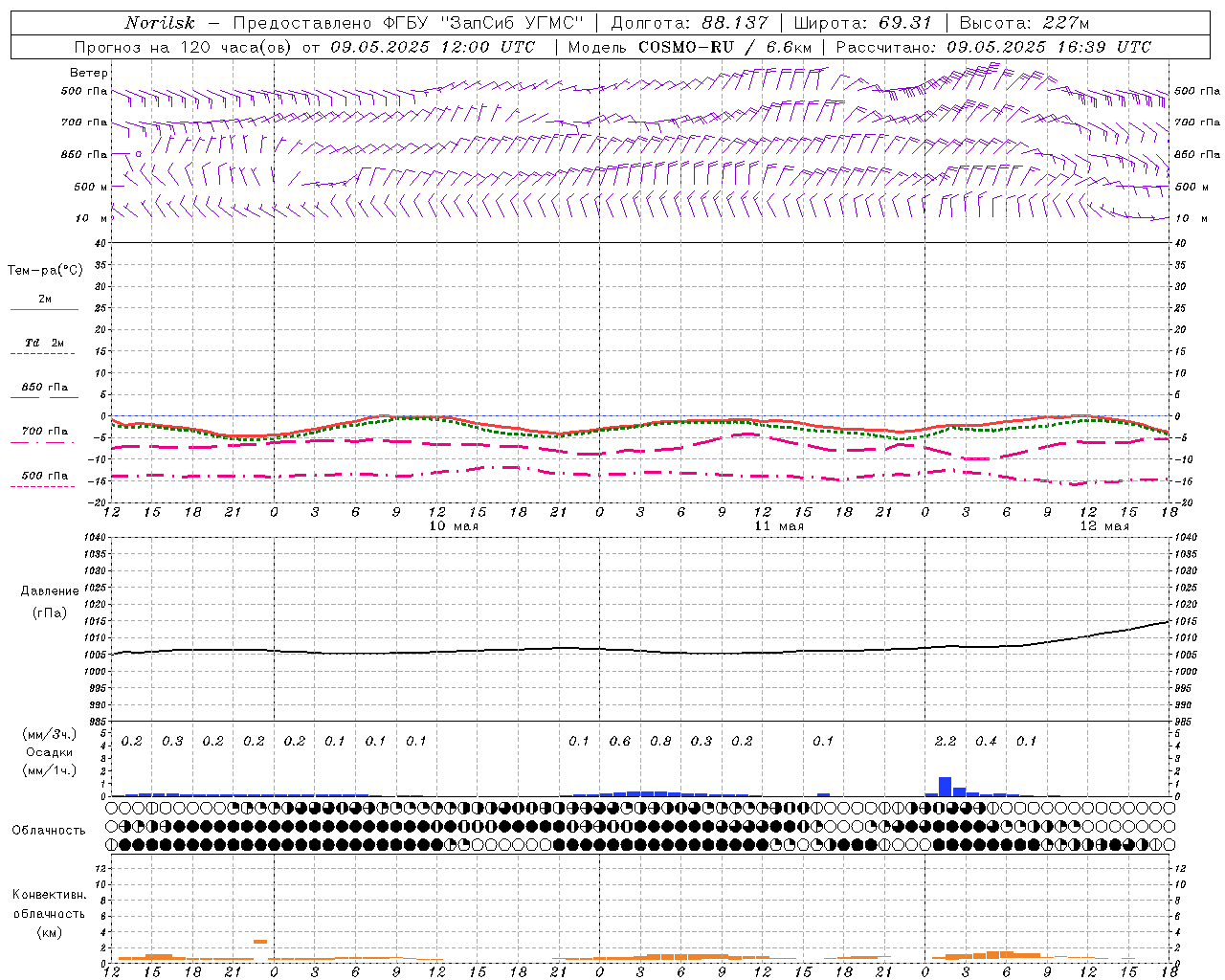Image resolution: width=1225 pixels, height=980 pixels.
Task: Click the Долгота: 88.137 header field
Action: (x=689, y=23)
